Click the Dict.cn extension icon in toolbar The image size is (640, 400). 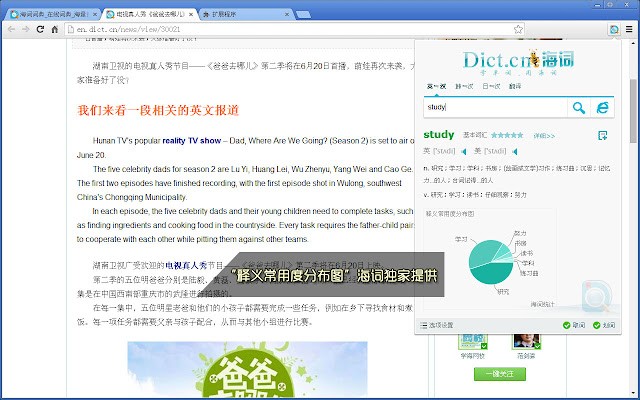pyautogui.click(x=613, y=30)
